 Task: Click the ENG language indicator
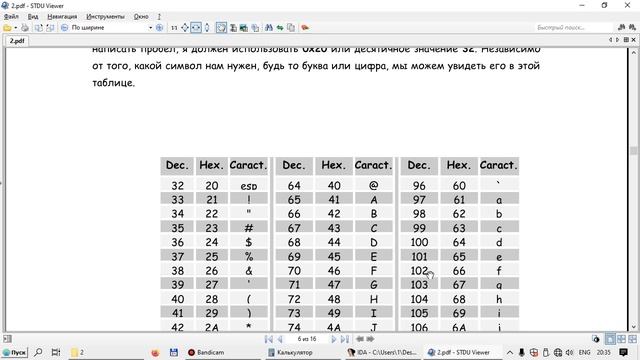tap(584, 352)
